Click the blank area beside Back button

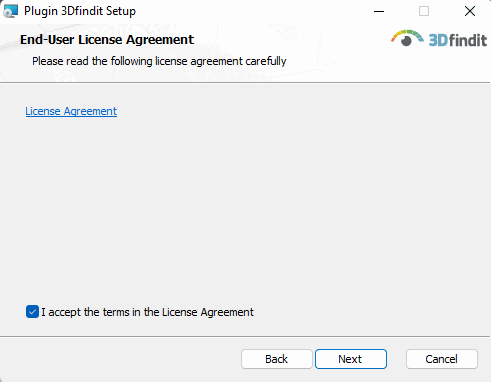[120, 359]
